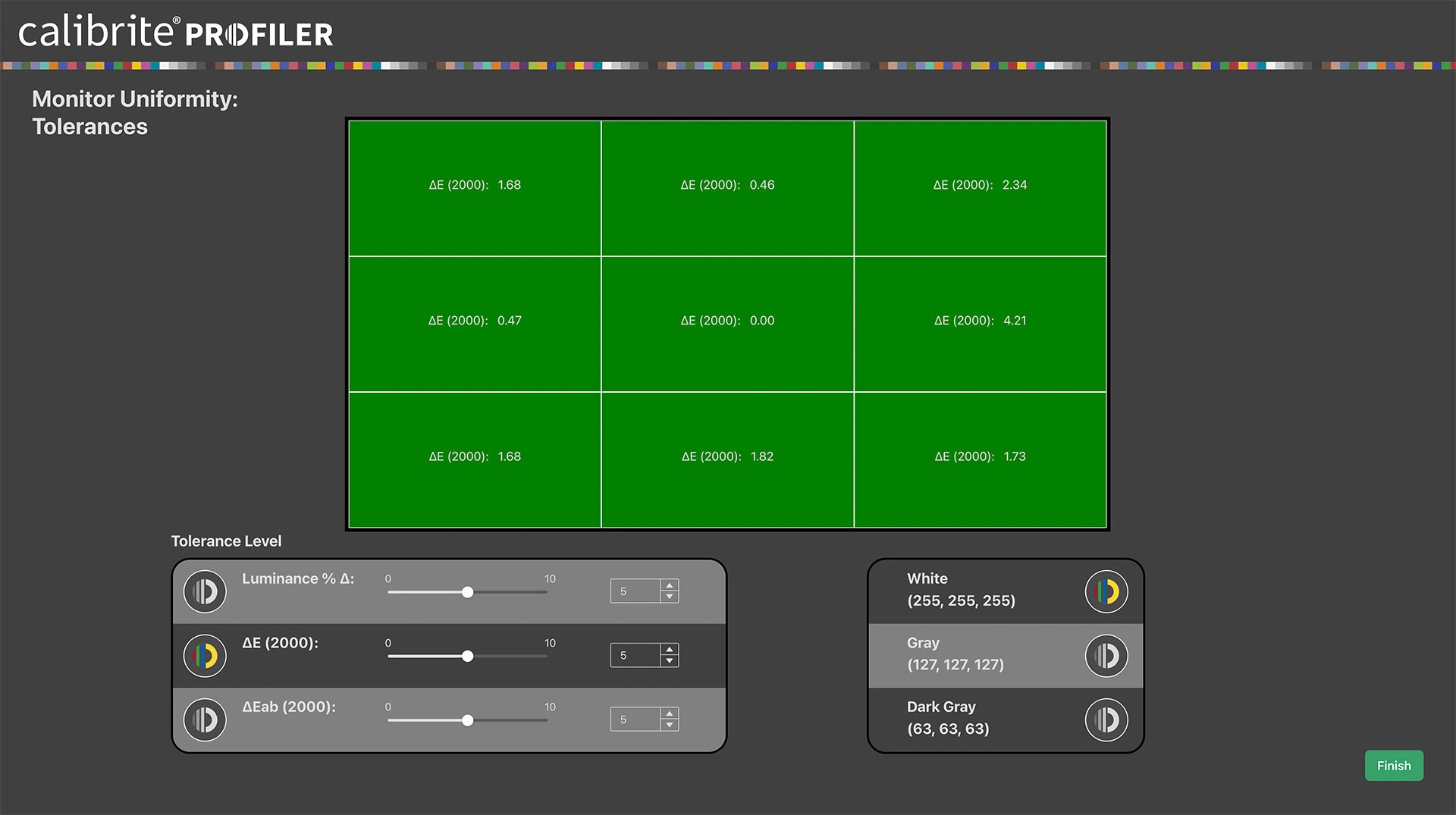Click the Luminance tolerance number field

[635, 591]
